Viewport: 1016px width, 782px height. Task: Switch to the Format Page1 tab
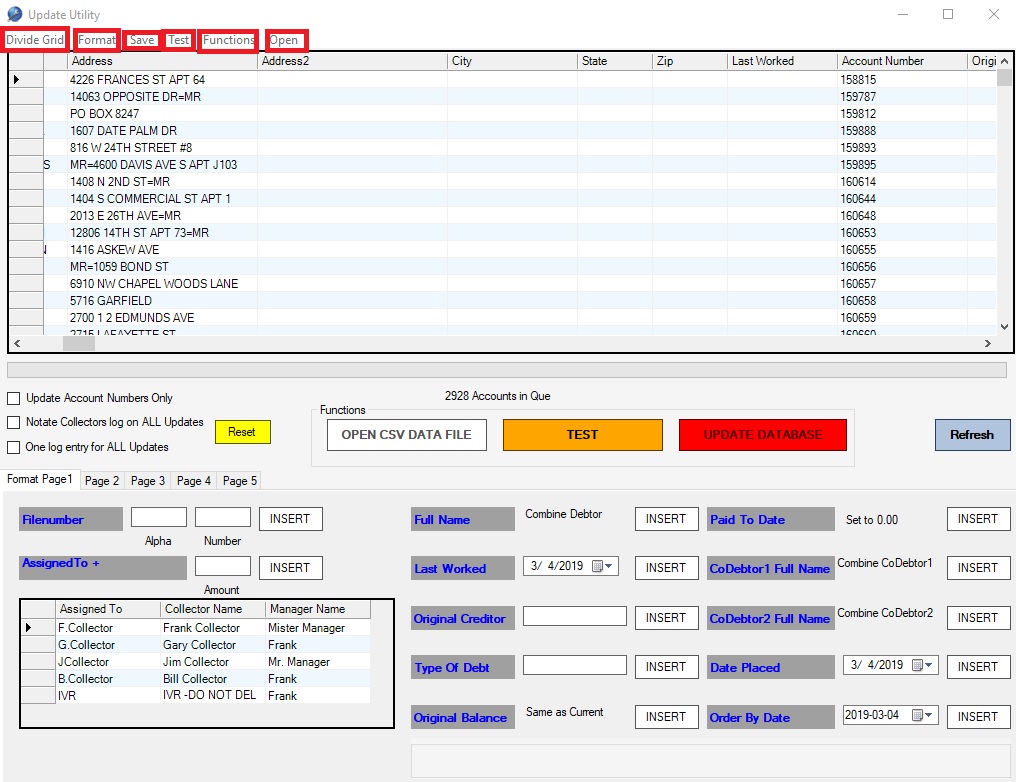tap(40, 479)
